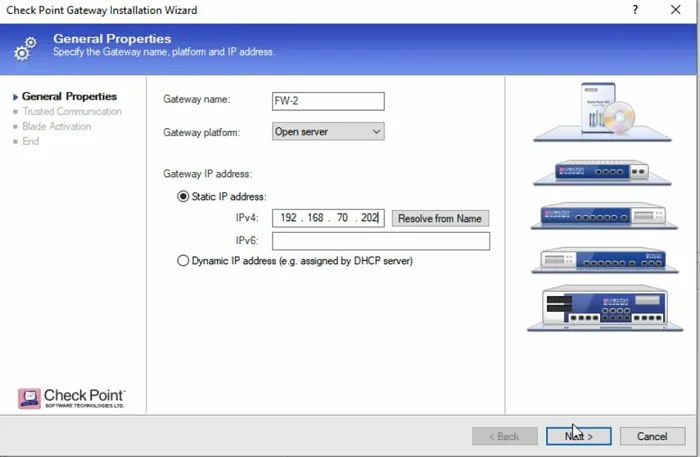
Task: Click the software box with CD image
Action: [603, 112]
